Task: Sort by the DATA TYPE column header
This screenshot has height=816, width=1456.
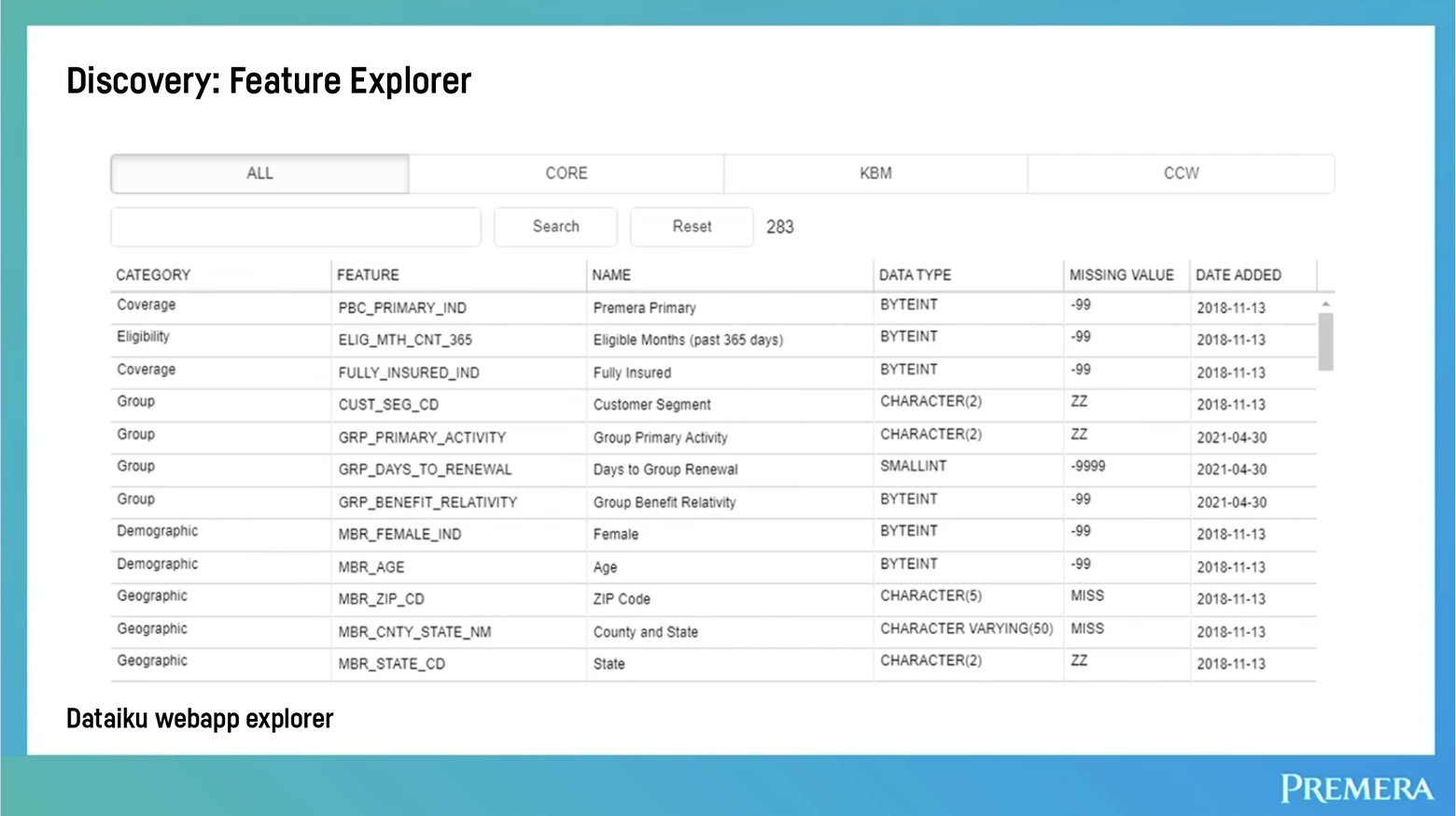Action: click(915, 274)
